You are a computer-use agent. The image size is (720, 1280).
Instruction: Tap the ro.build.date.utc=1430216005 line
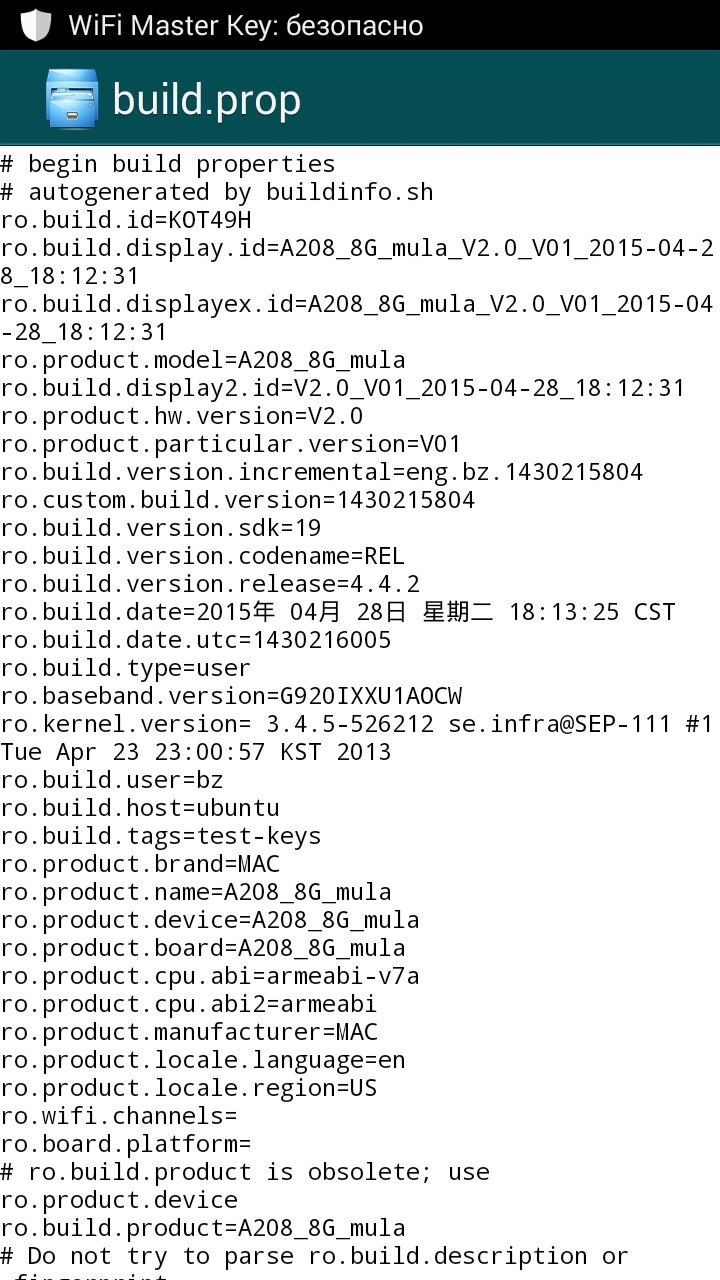tap(196, 639)
